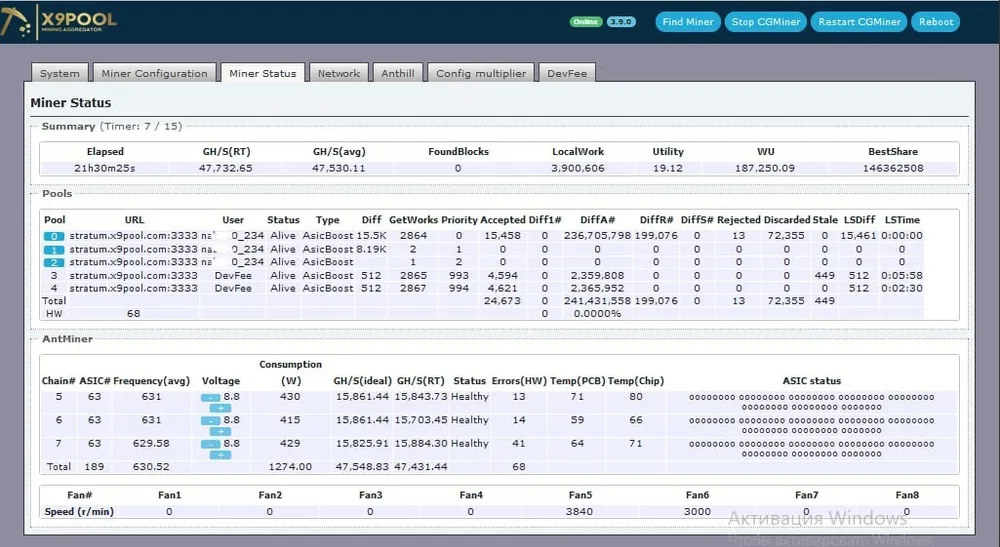The width and height of the screenshot is (1000, 547).
Task: Click pool 3 LSTime 0:05:58
Action: (902, 275)
